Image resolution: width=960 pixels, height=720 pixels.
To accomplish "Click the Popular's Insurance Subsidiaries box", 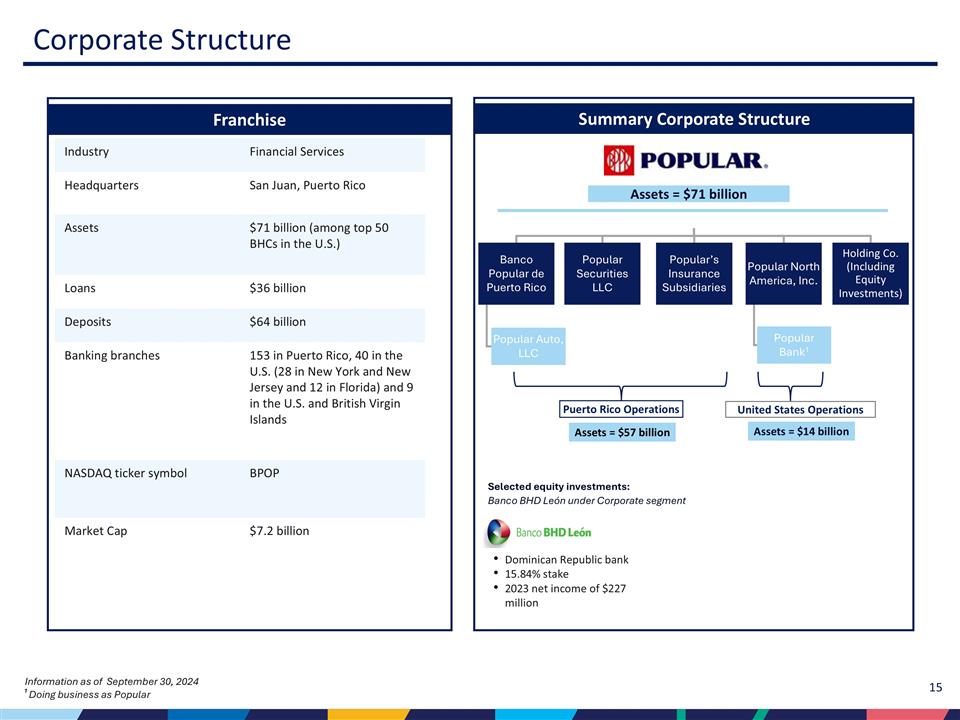I will coord(693,273).
